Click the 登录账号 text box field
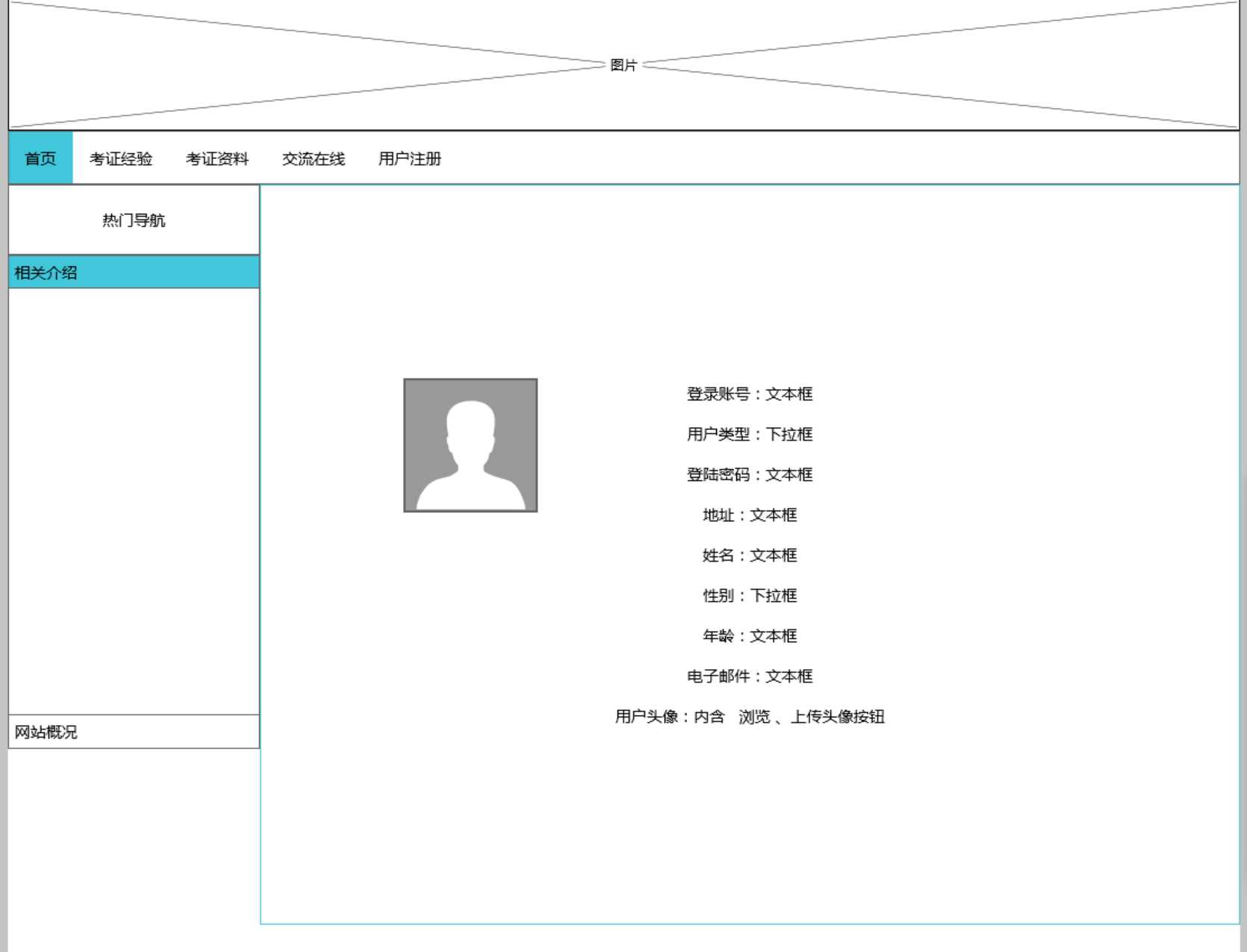 [x=750, y=394]
